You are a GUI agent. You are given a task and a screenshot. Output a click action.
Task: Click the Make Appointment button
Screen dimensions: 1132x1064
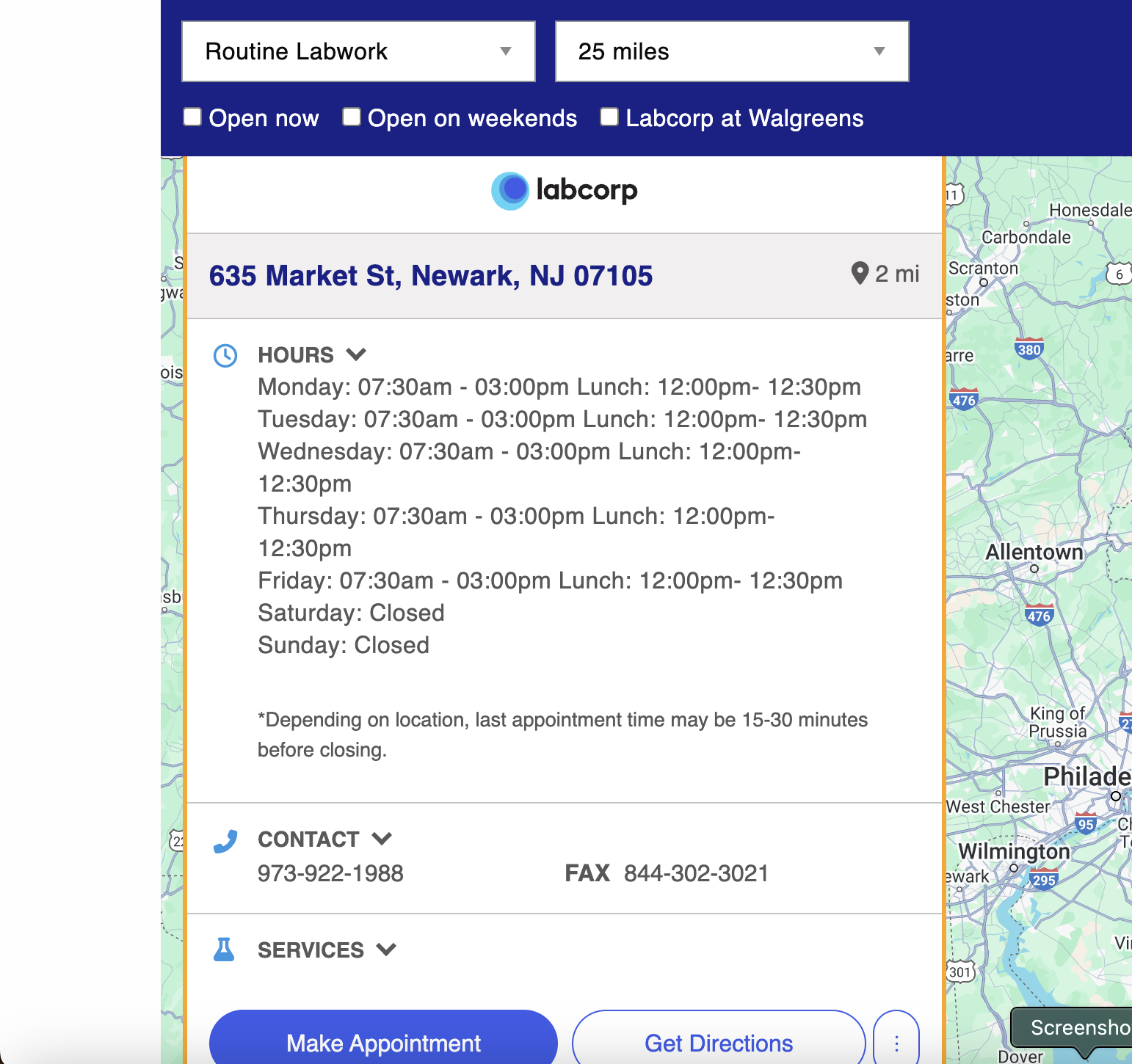(x=382, y=1043)
